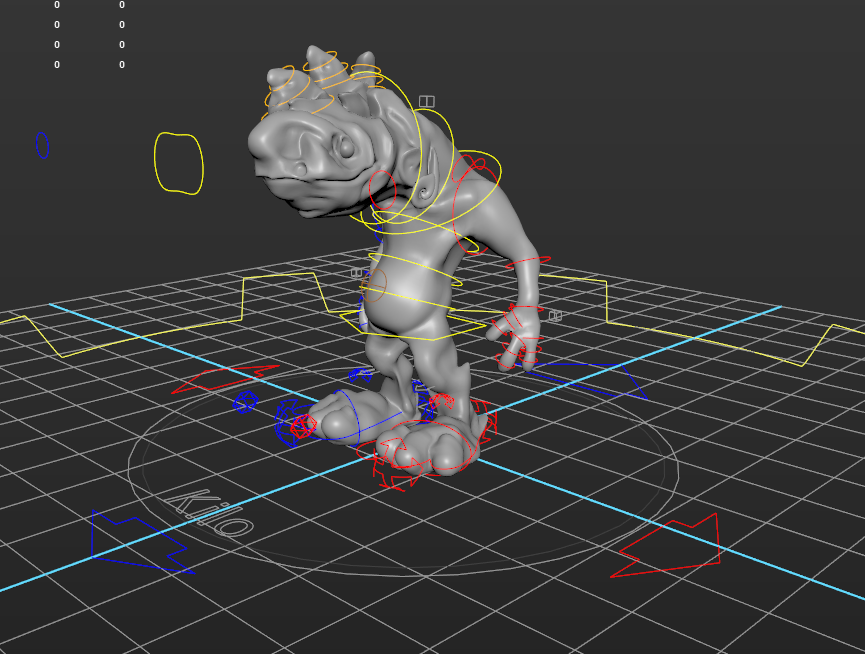The image size is (865, 654).
Task: Select the red ring at the elbow
Action: 528,262
